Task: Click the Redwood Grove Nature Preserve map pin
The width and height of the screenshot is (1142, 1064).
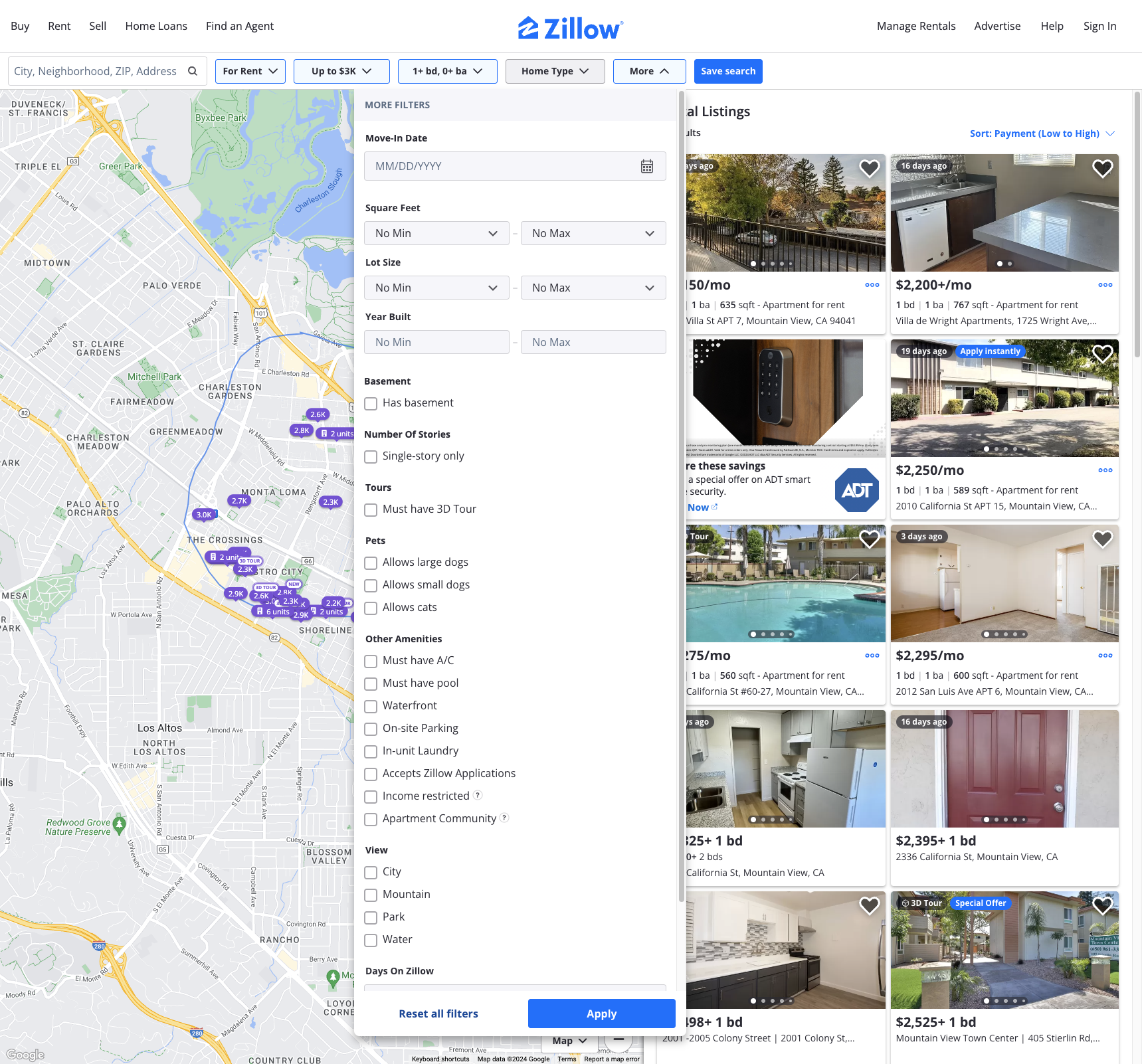Action: point(120,826)
